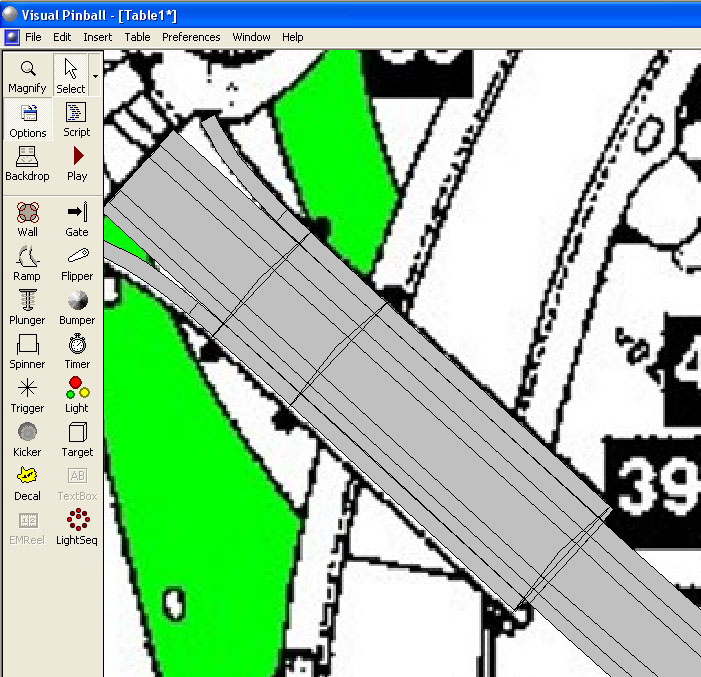701x677 pixels.
Task: Pick the Gate tool
Action: pyautogui.click(x=77, y=219)
